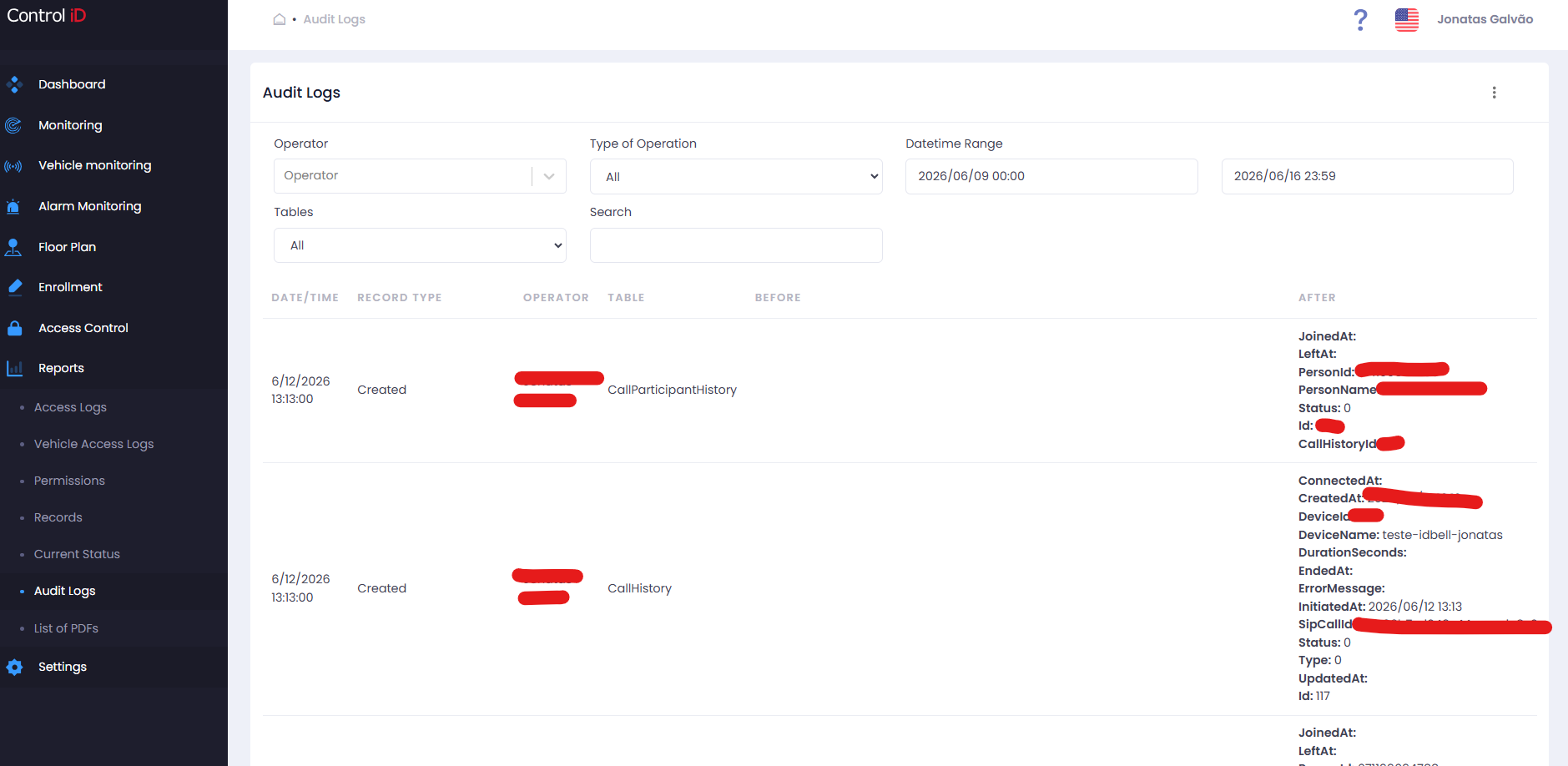
Task: Open the Current Status report
Action: 77,554
